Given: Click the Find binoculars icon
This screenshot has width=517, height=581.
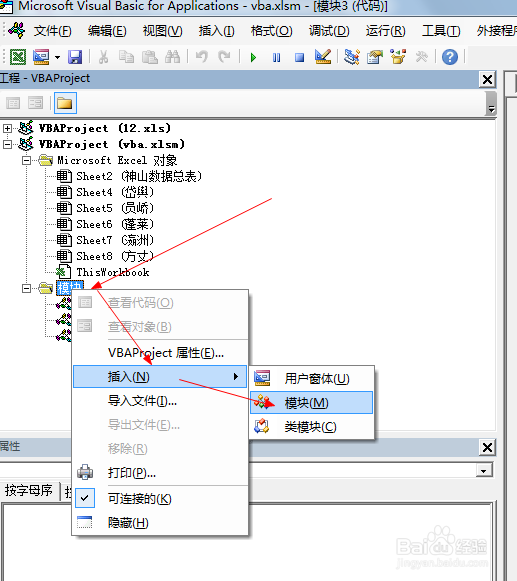Looking at the screenshot, I should (173, 57).
